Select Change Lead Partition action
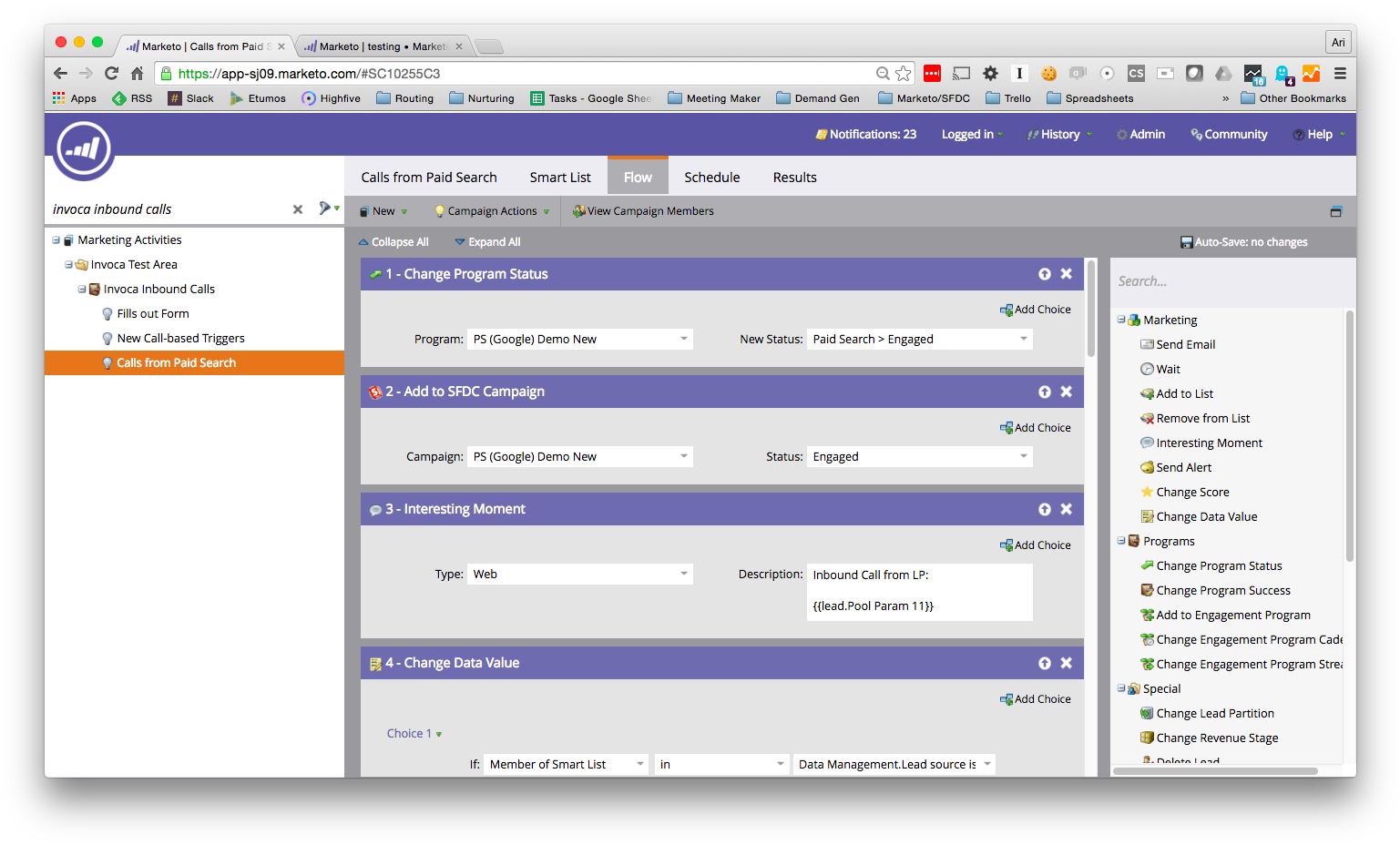 pyautogui.click(x=1208, y=713)
